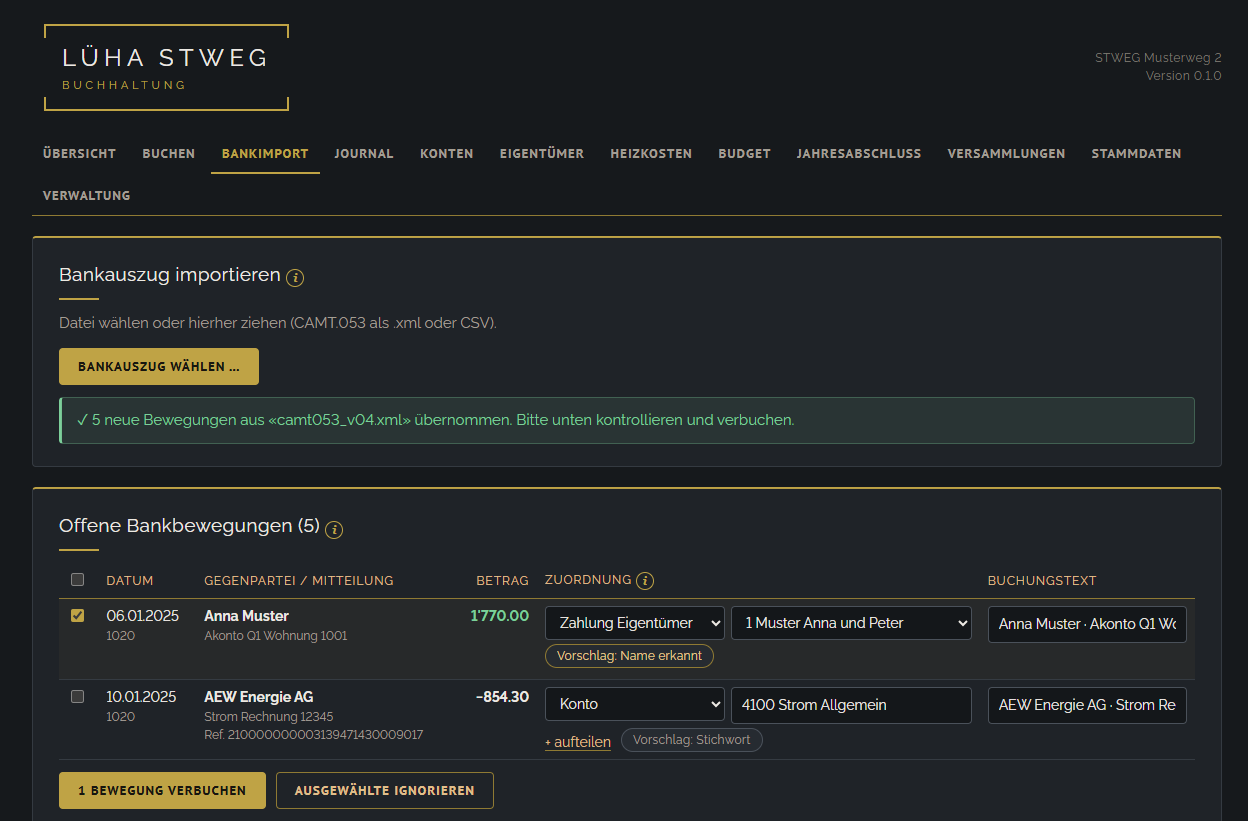The image size is (1248, 821).
Task: Open the Verwaltung tab
Action: (87, 195)
